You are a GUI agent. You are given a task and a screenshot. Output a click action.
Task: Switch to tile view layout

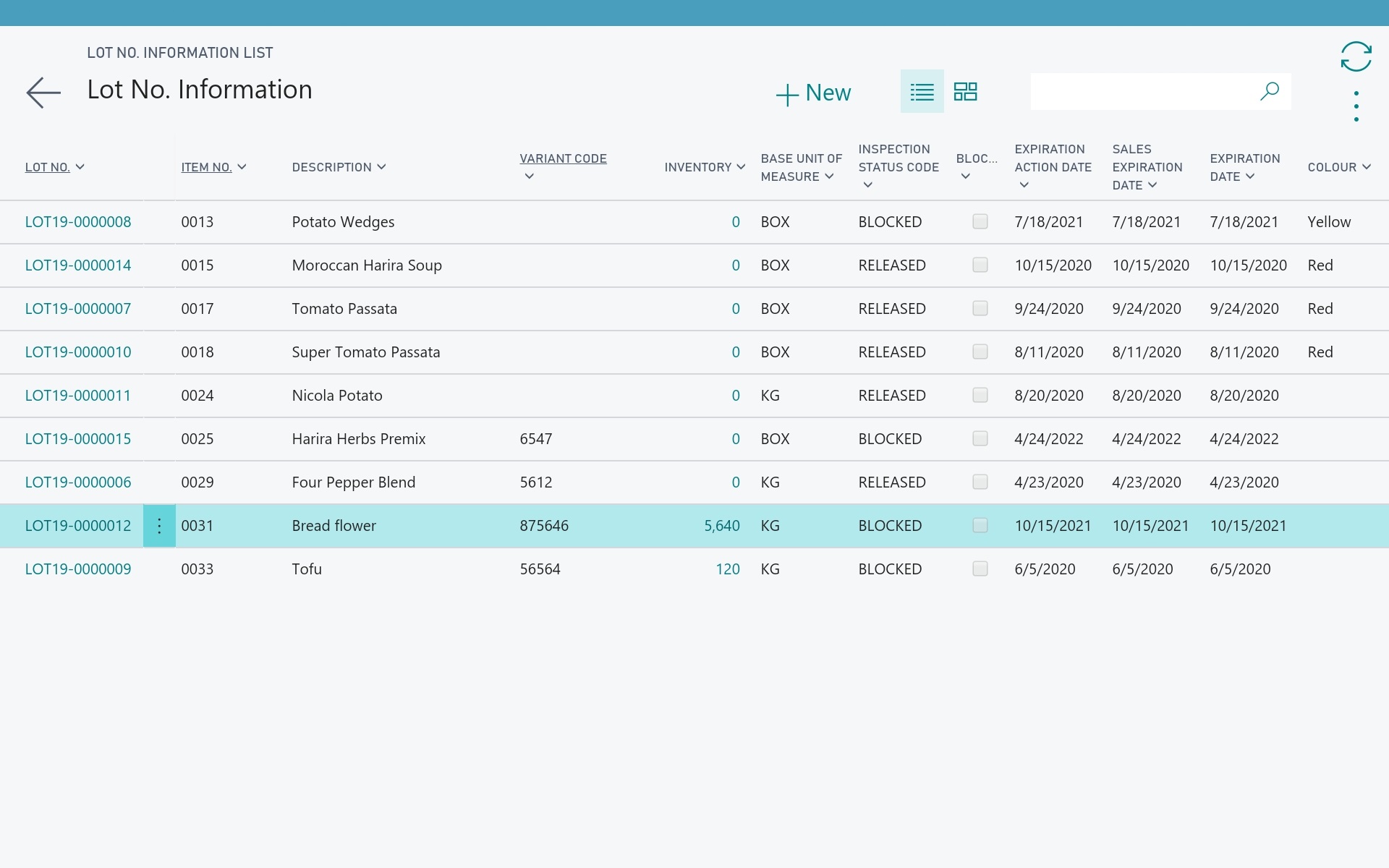click(x=965, y=92)
